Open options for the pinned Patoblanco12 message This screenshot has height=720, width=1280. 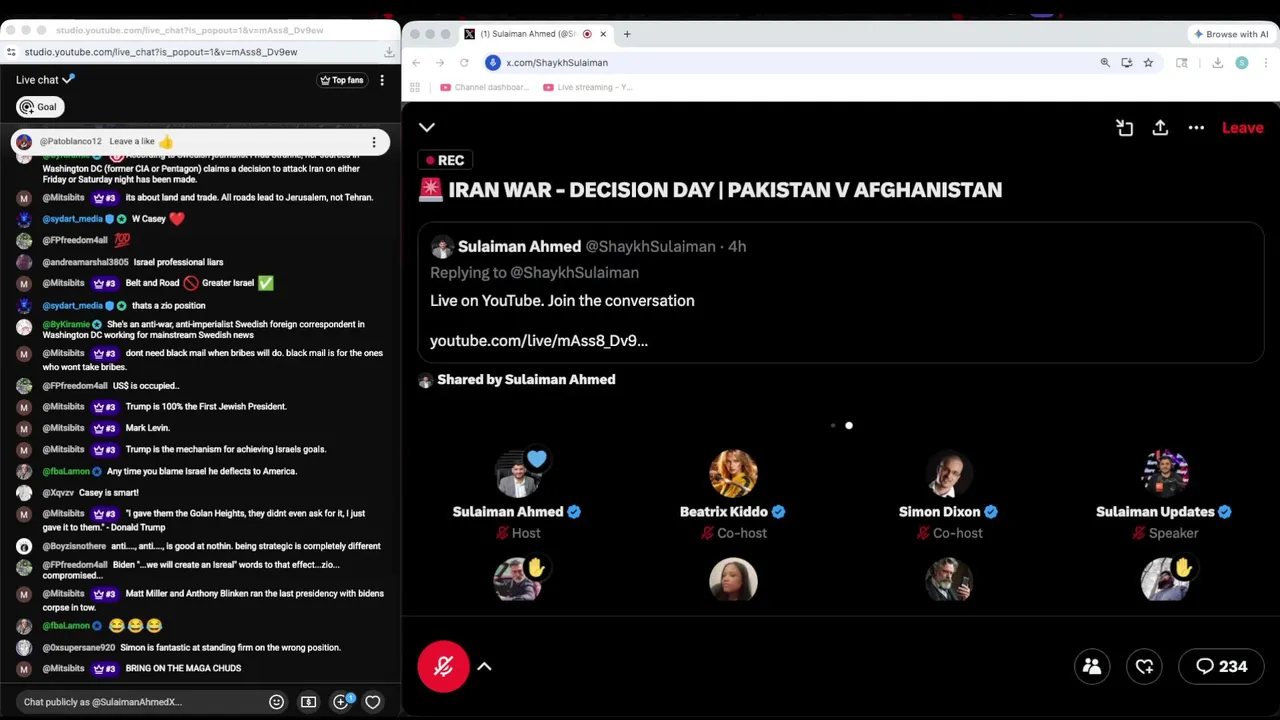tap(374, 142)
